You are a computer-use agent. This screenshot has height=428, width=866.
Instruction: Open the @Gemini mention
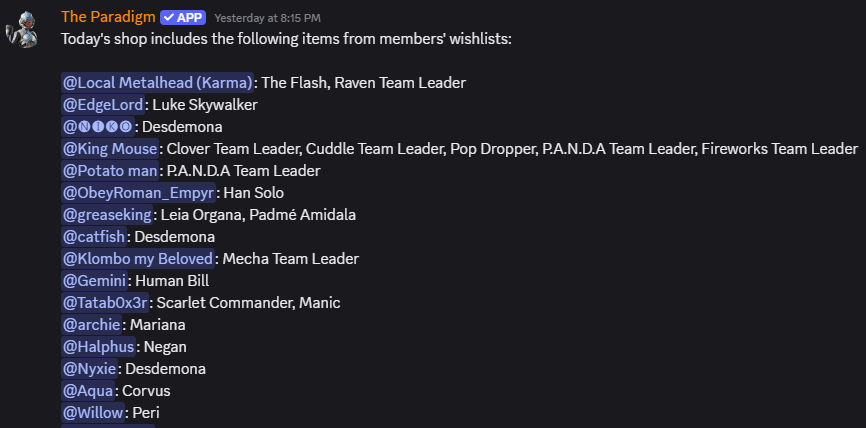coord(94,281)
